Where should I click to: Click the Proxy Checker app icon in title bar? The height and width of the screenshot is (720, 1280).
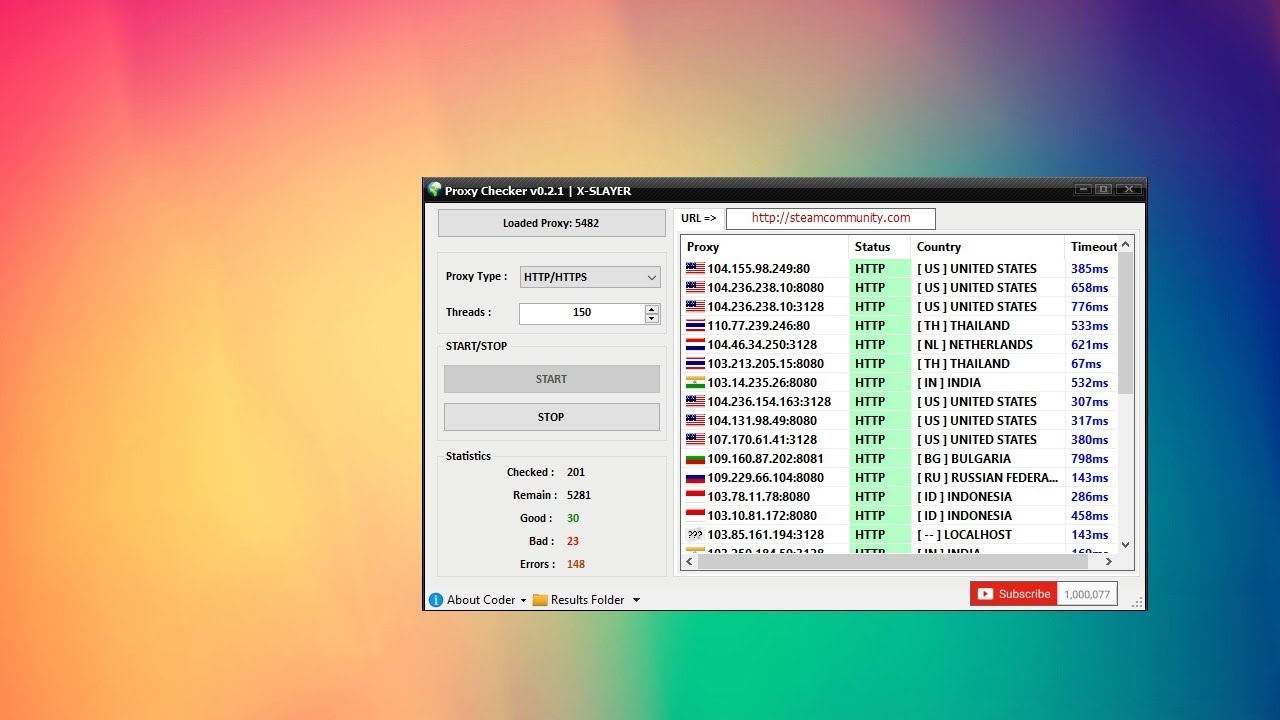pos(434,189)
